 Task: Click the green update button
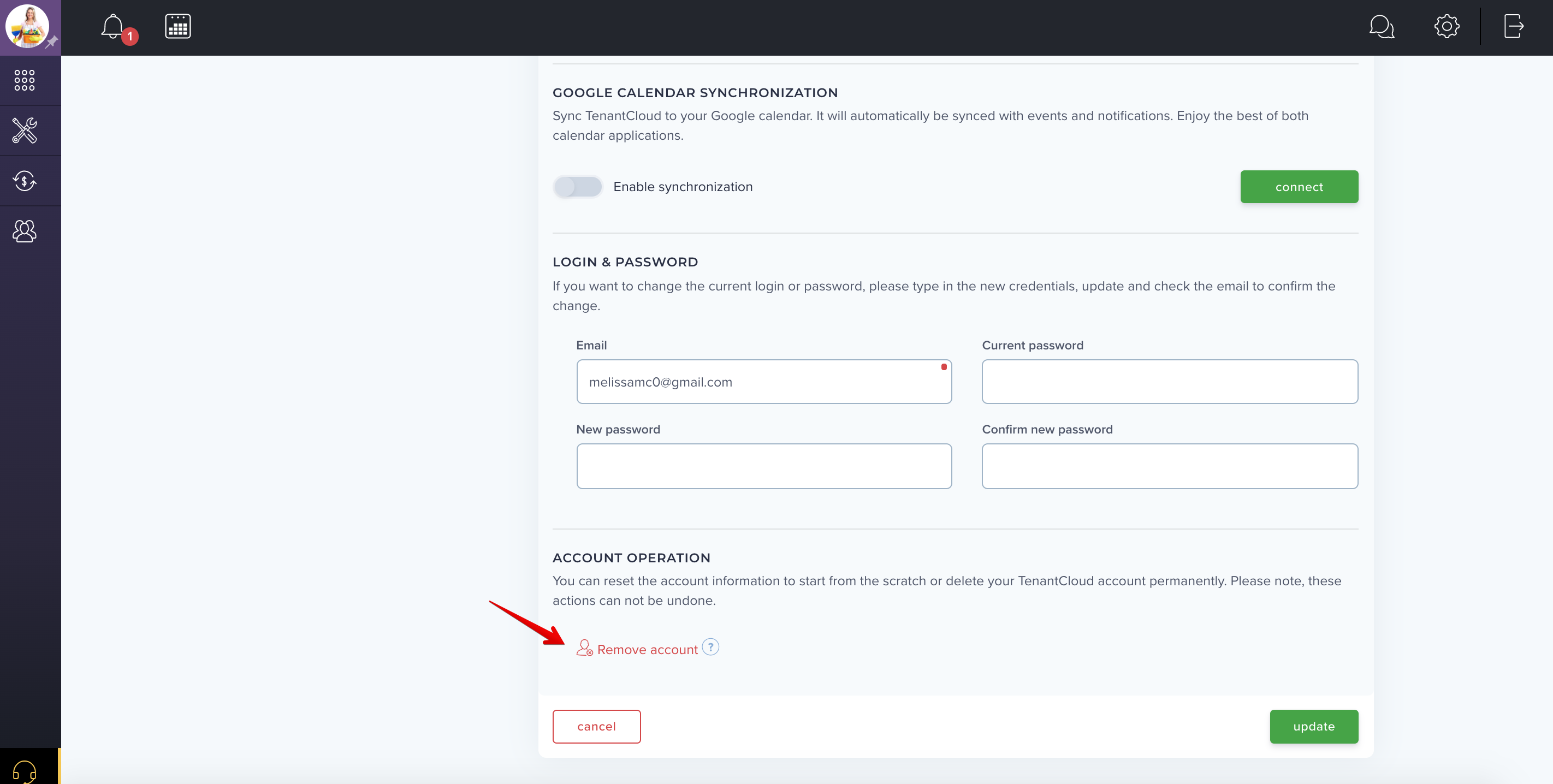coord(1314,727)
